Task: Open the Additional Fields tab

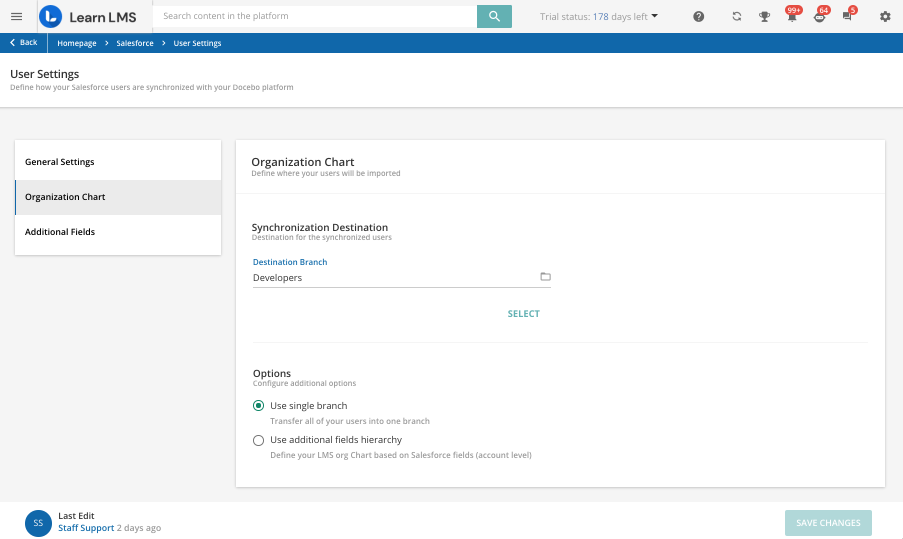Action: point(118,232)
